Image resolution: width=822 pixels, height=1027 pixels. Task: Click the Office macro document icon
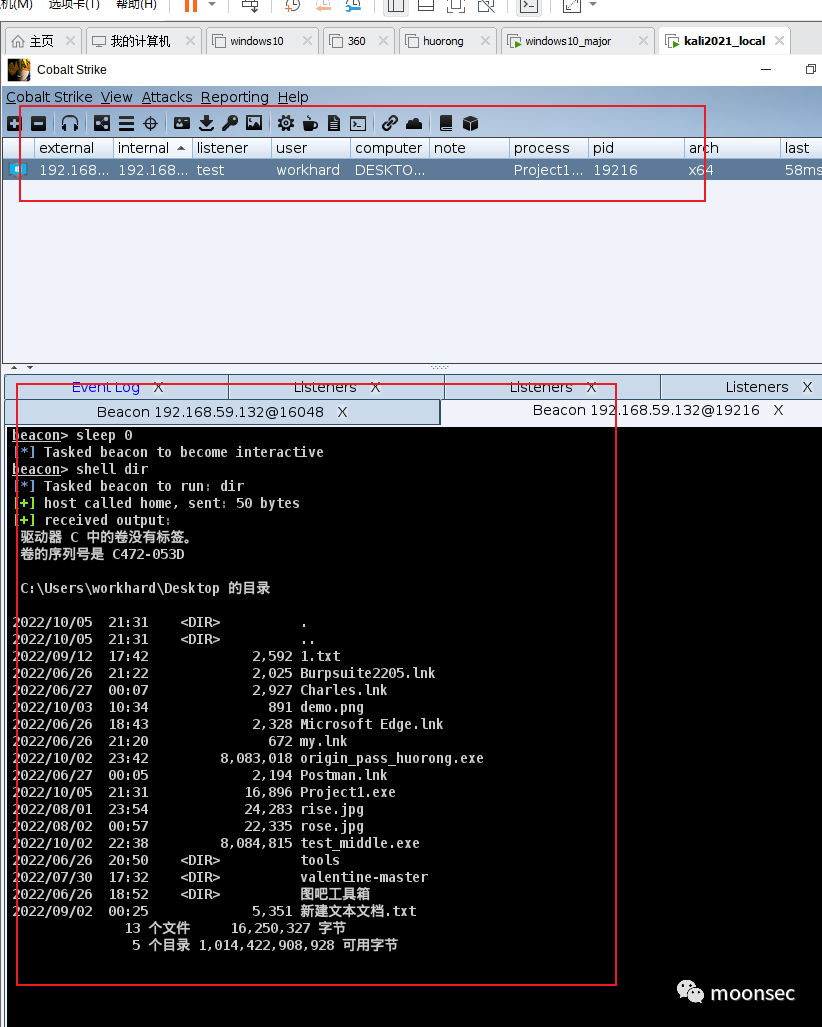[x=334, y=123]
